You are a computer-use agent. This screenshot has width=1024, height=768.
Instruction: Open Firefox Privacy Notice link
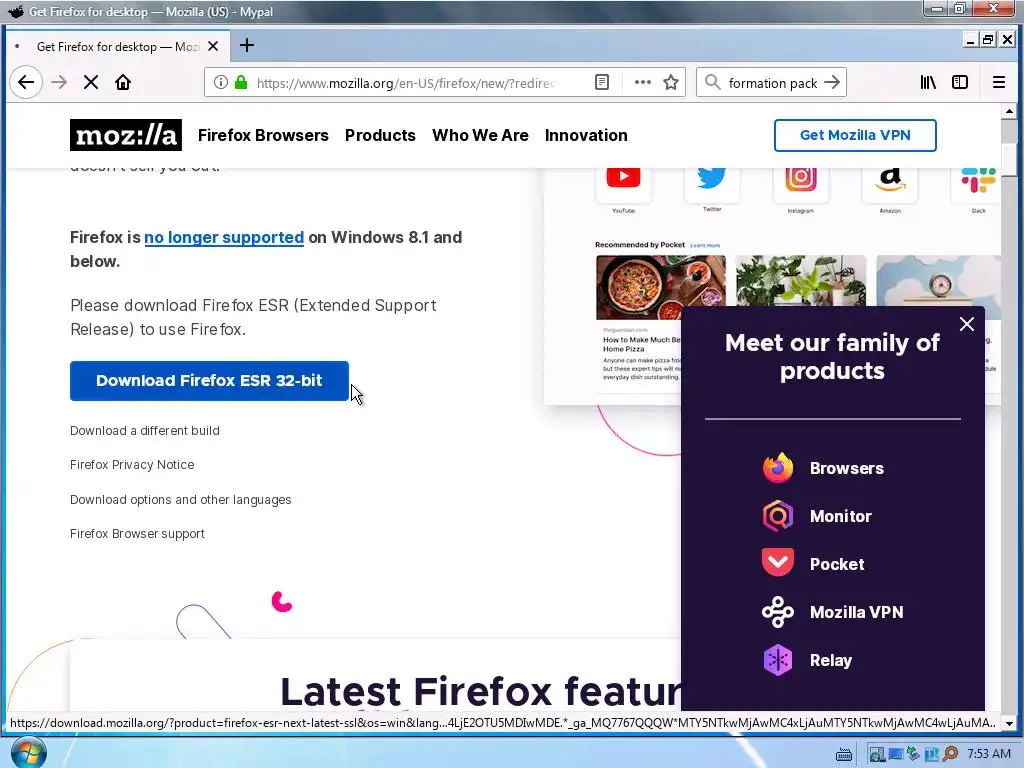click(x=132, y=464)
